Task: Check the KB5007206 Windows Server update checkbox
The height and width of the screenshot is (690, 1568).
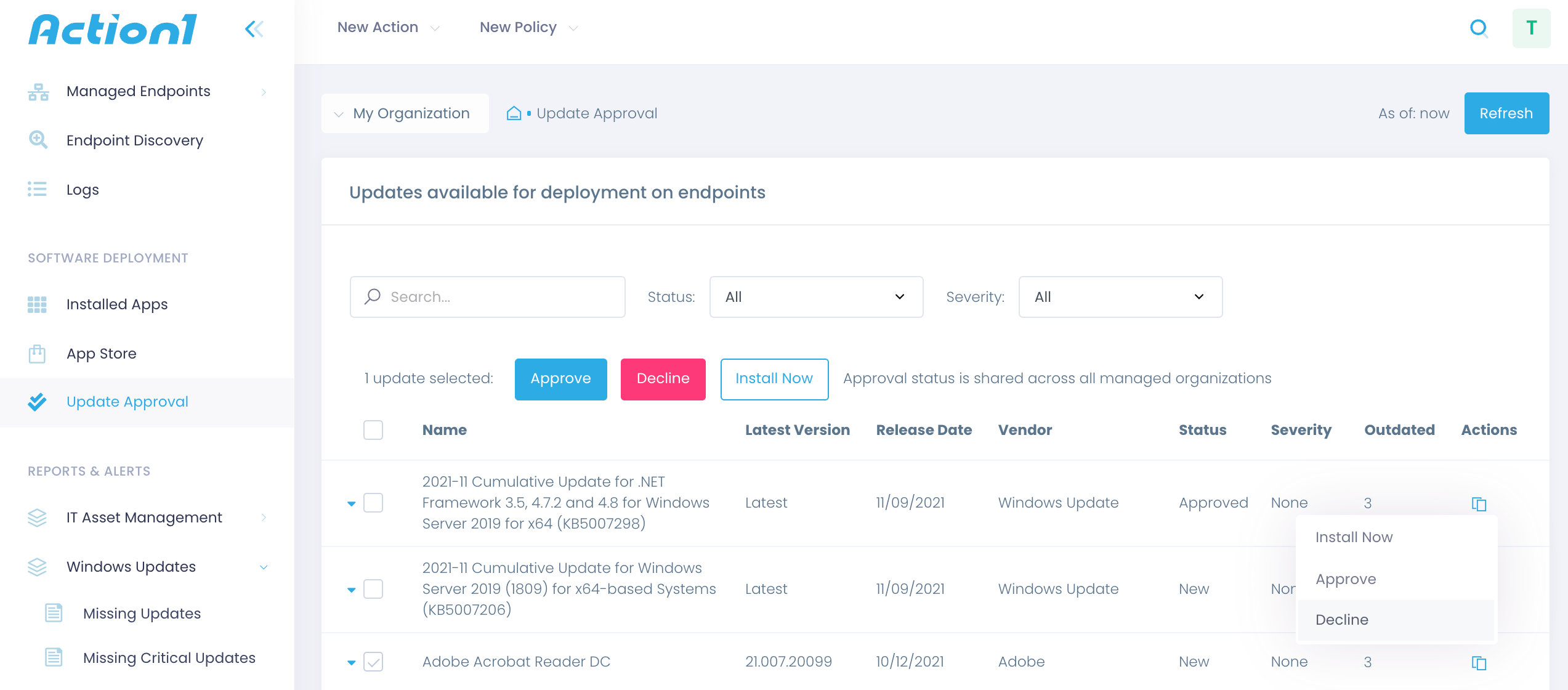Action: pos(373,589)
